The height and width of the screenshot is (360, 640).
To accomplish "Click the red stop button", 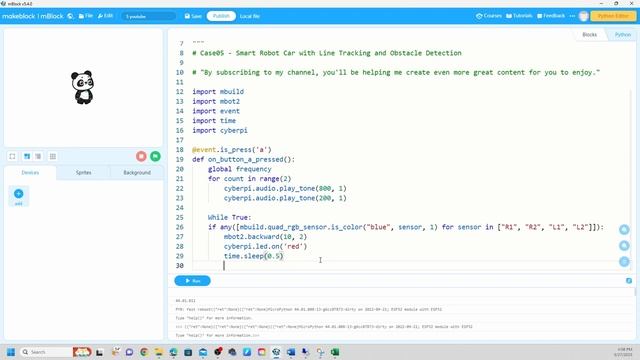I will (141, 156).
